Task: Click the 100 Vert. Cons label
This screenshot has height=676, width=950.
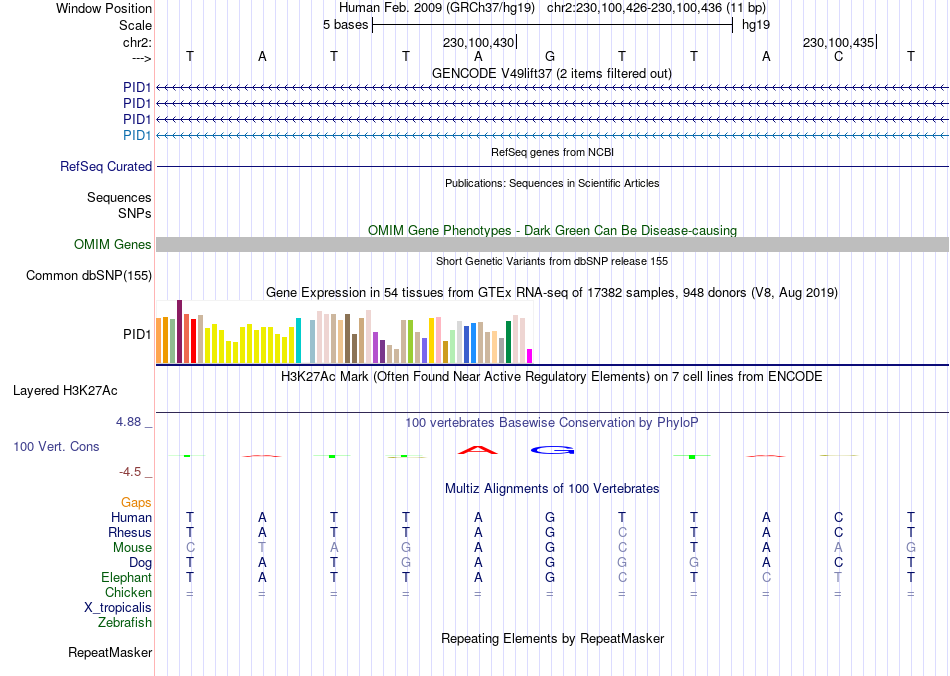Action: click(x=56, y=446)
